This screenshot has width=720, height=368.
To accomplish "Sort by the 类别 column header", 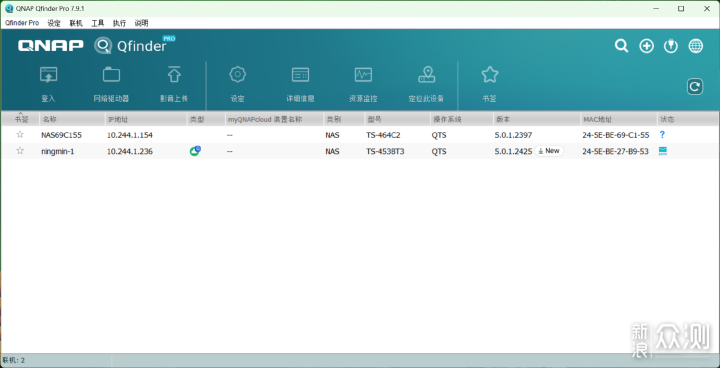I will point(343,119).
